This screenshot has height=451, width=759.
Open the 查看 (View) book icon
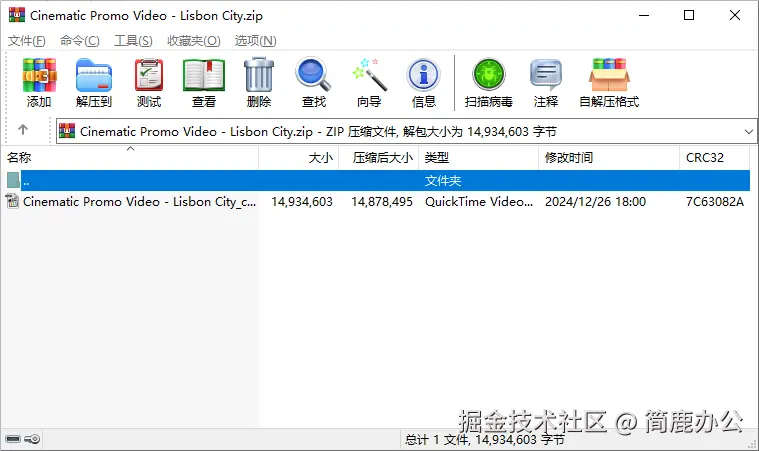(x=204, y=75)
